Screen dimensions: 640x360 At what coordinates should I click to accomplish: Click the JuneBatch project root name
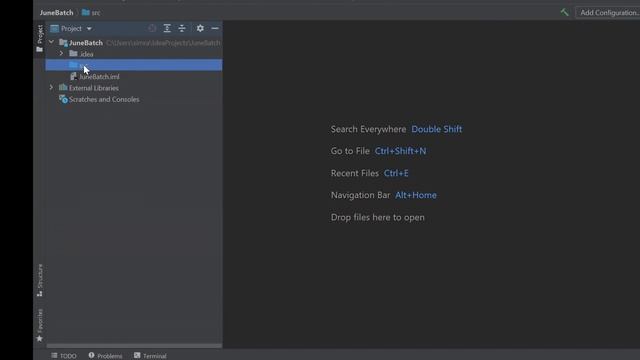86,43
